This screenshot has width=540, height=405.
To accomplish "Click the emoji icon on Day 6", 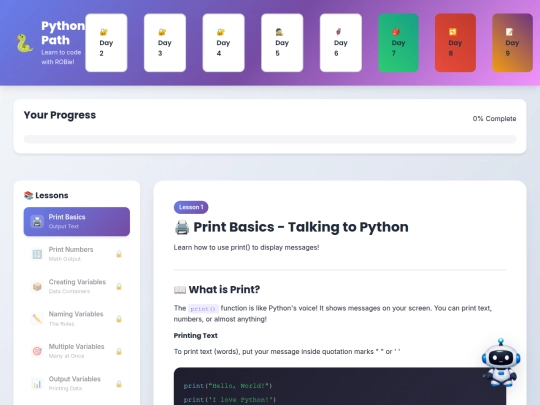I will (338, 32).
